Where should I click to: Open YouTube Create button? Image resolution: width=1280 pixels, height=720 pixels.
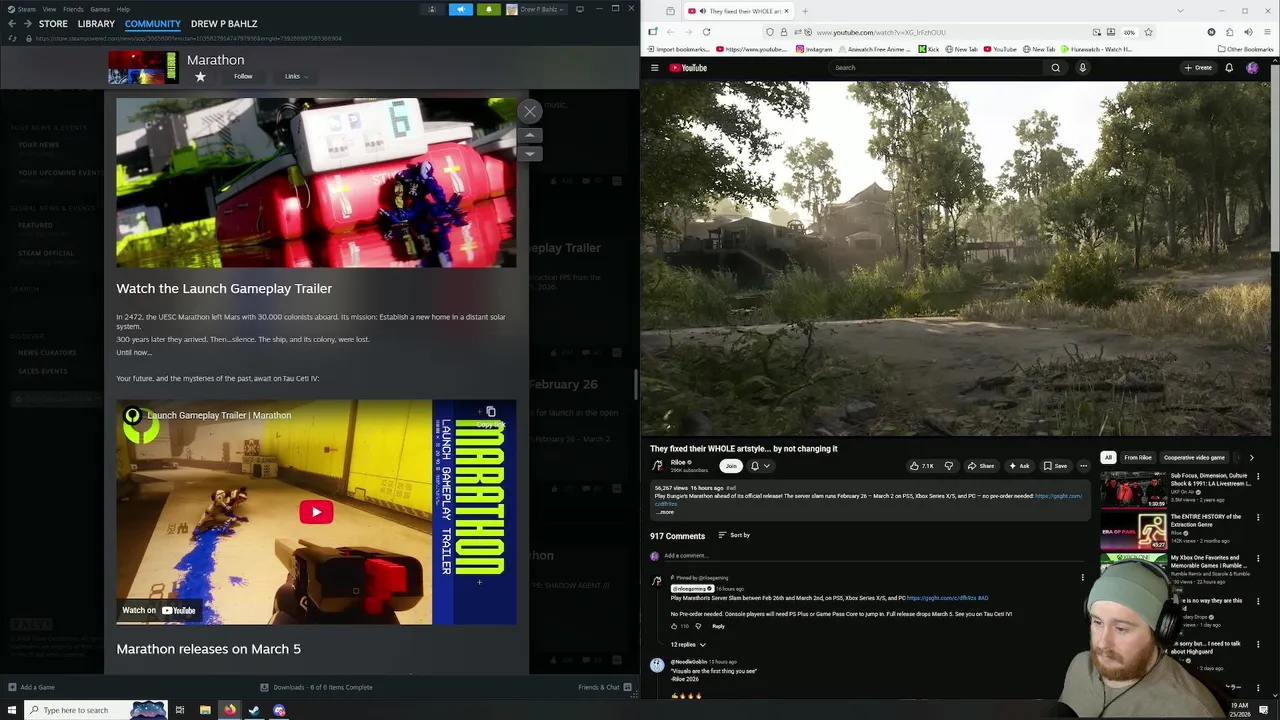coord(1197,68)
